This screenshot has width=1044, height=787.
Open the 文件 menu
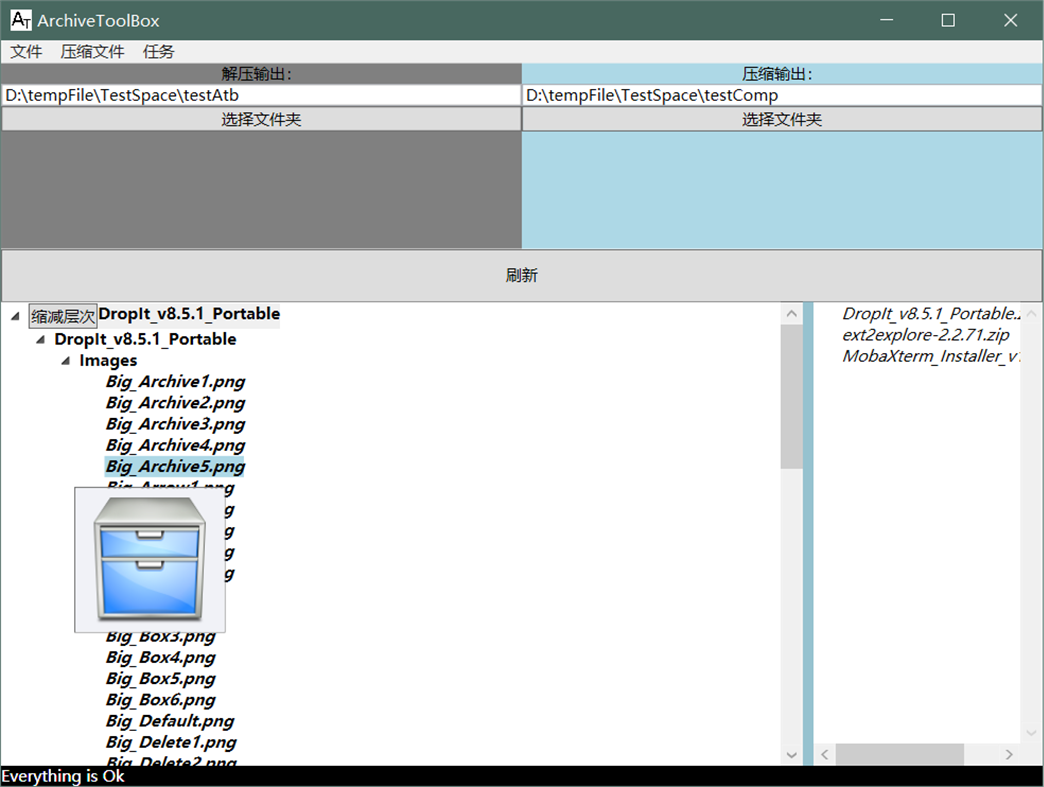(x=26, y=51)
